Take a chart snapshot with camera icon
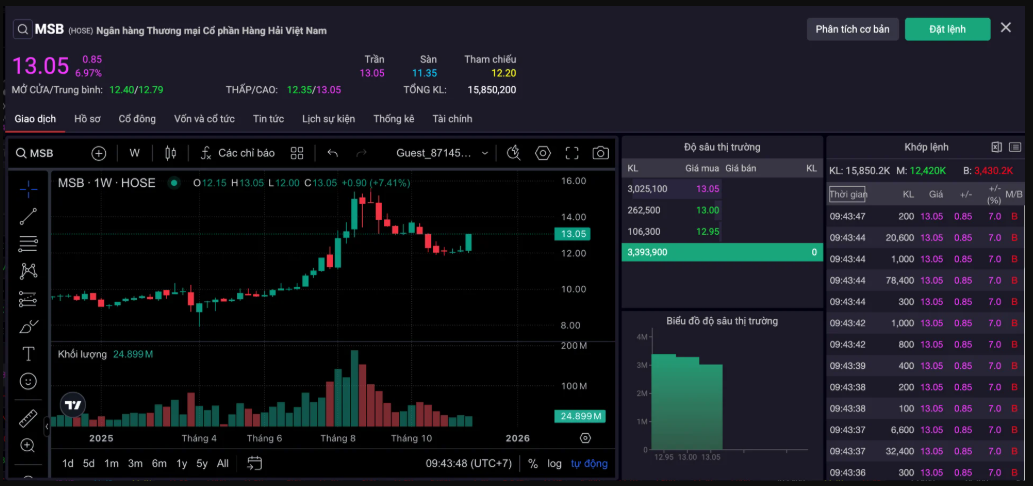This screenshot has height=486, width=1033. tap(600, 153)
